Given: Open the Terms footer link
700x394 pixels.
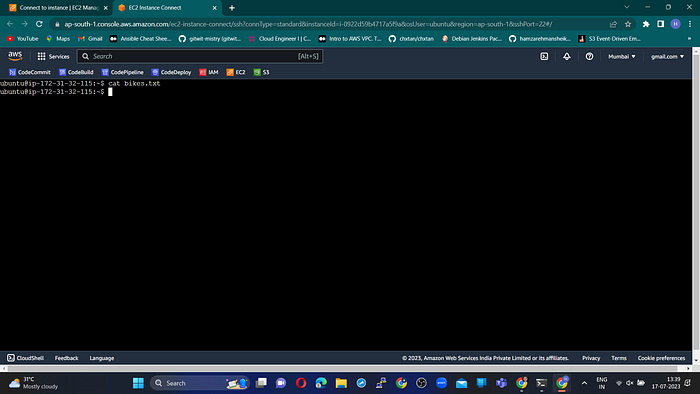Looking at the screenshot, I should click(619, 358).
